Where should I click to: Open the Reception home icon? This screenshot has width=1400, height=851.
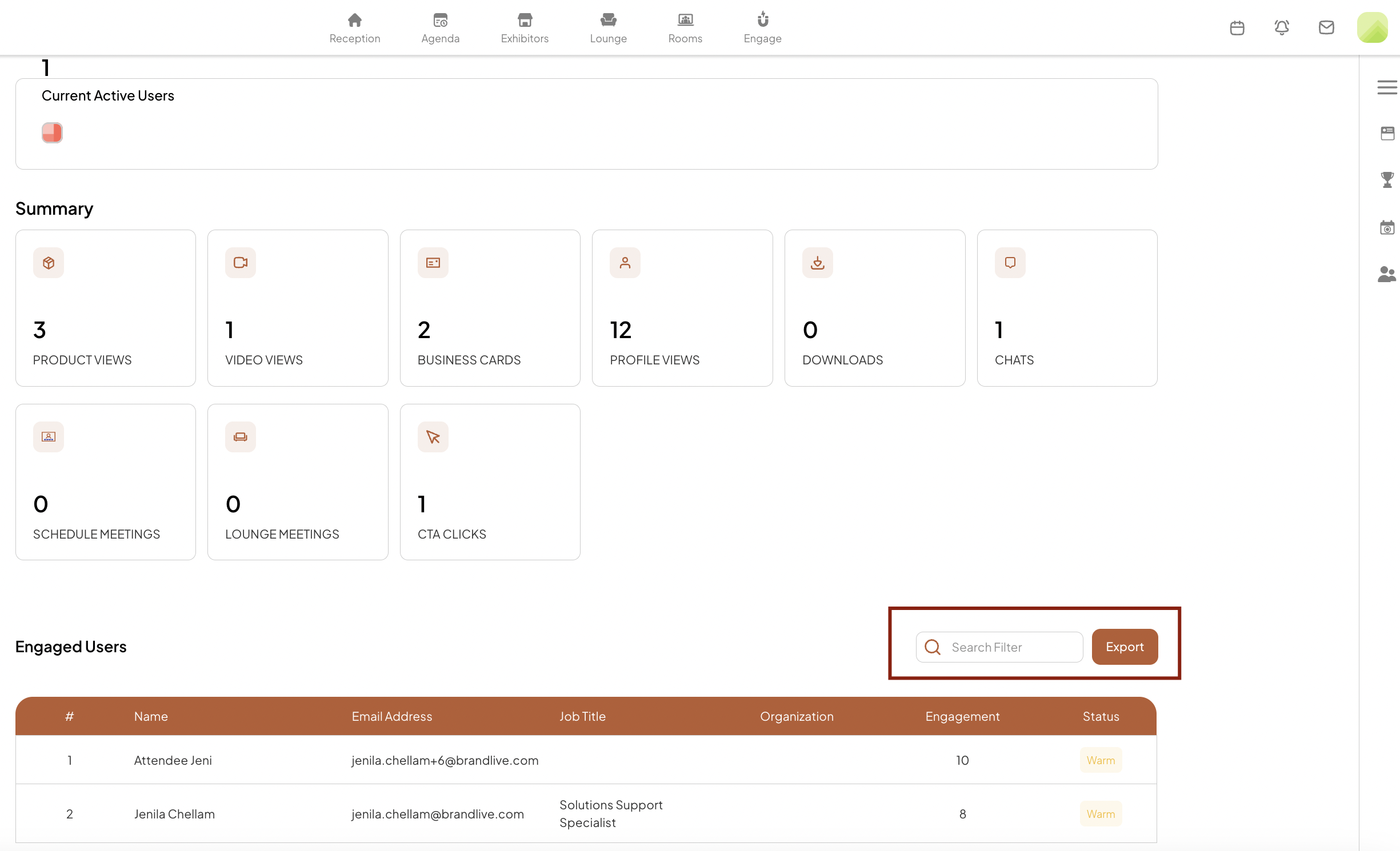[x=354, y=21]
